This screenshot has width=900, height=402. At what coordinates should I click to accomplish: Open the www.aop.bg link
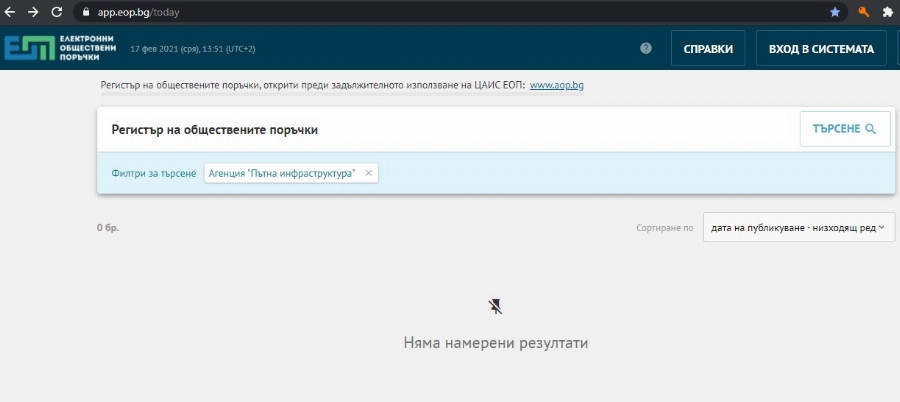[x=556, y=85]
